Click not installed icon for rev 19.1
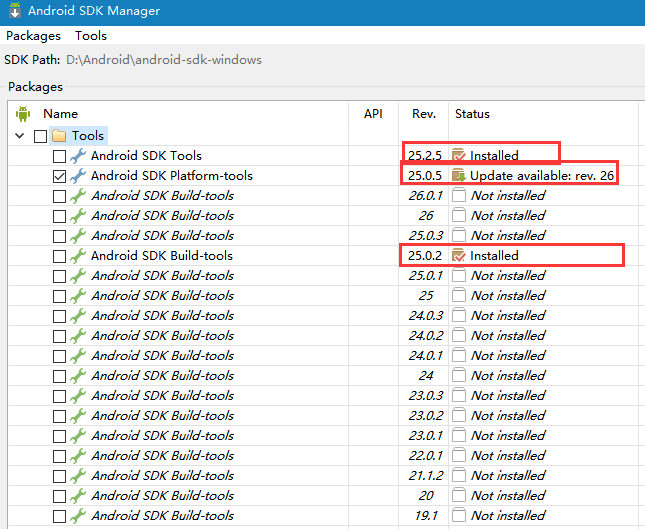Image resolution: width=645 pixels, height=529 pixels. tap(459, 515)
